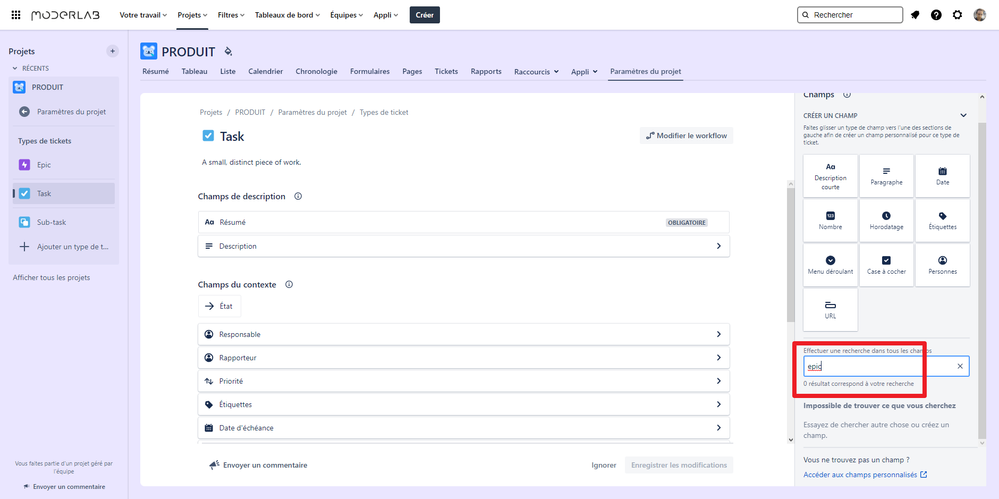Viewport: 999px width, 499px height.
Task: Click the theme paint icon beside PRODUIT title
Action: coord(228,52)
